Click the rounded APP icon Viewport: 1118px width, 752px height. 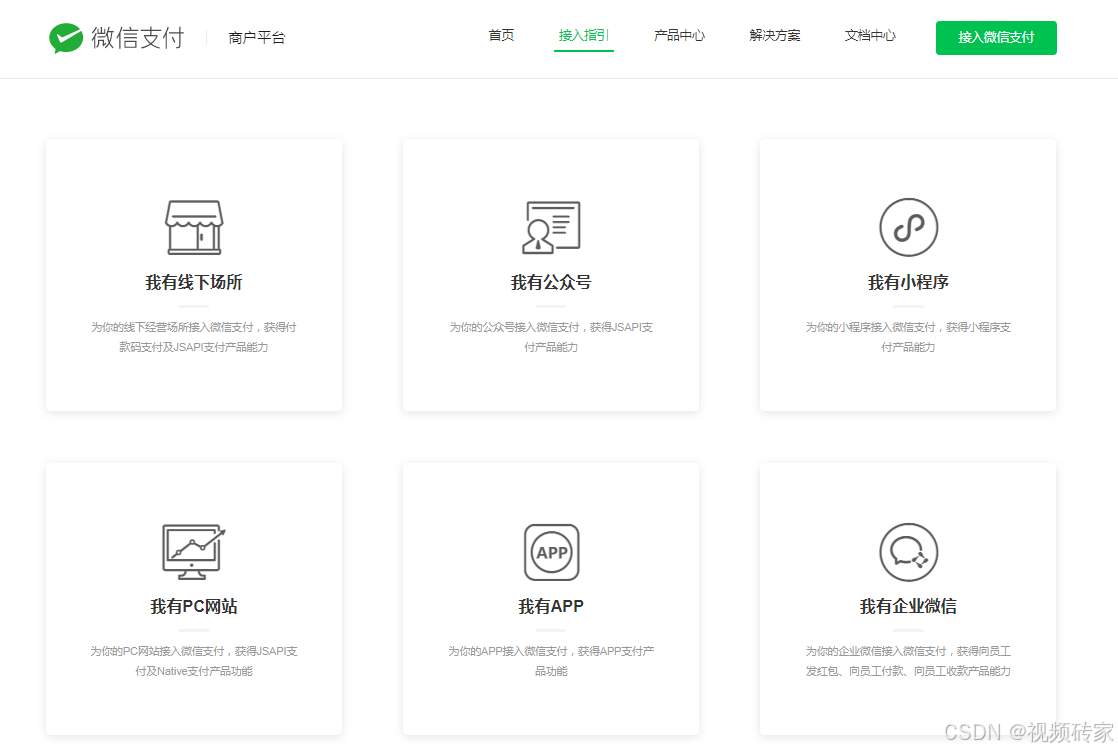point(551,552)
